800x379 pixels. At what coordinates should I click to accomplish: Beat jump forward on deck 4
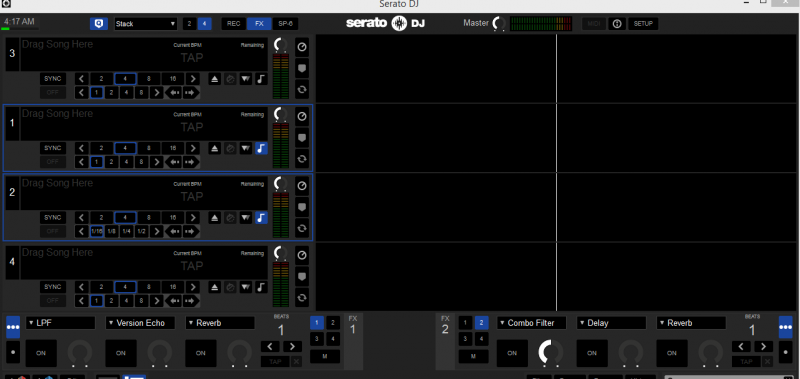(191, 301)
